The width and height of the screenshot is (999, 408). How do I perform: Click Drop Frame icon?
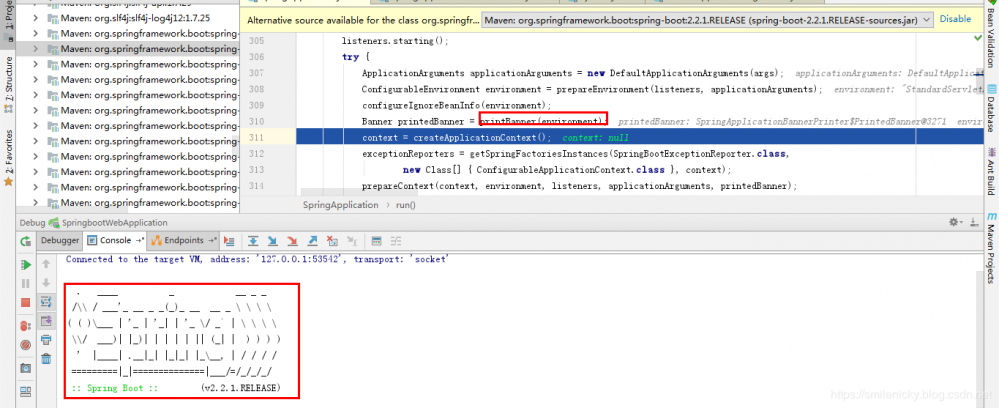coord(332,241)
